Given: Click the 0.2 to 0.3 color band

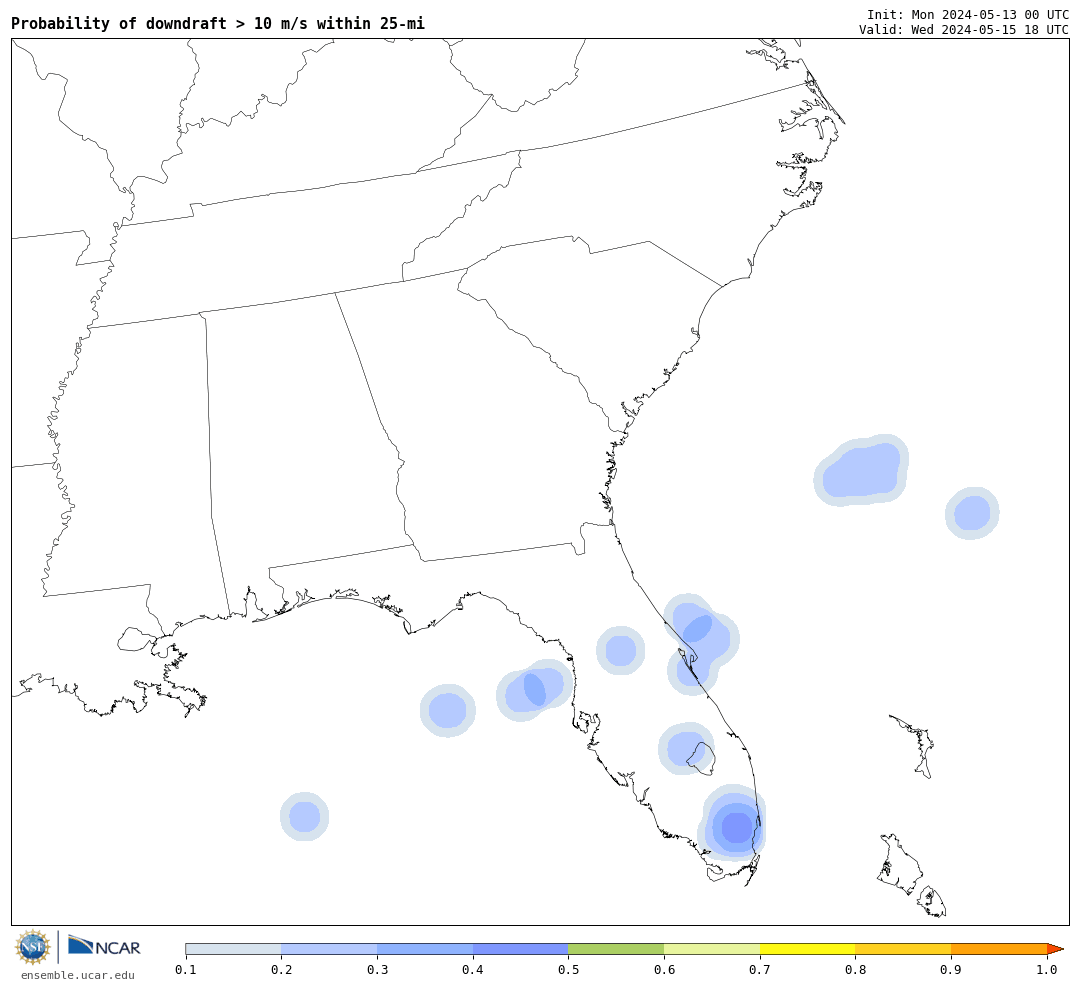Looking at the screenshot, I should coord(329,949).
